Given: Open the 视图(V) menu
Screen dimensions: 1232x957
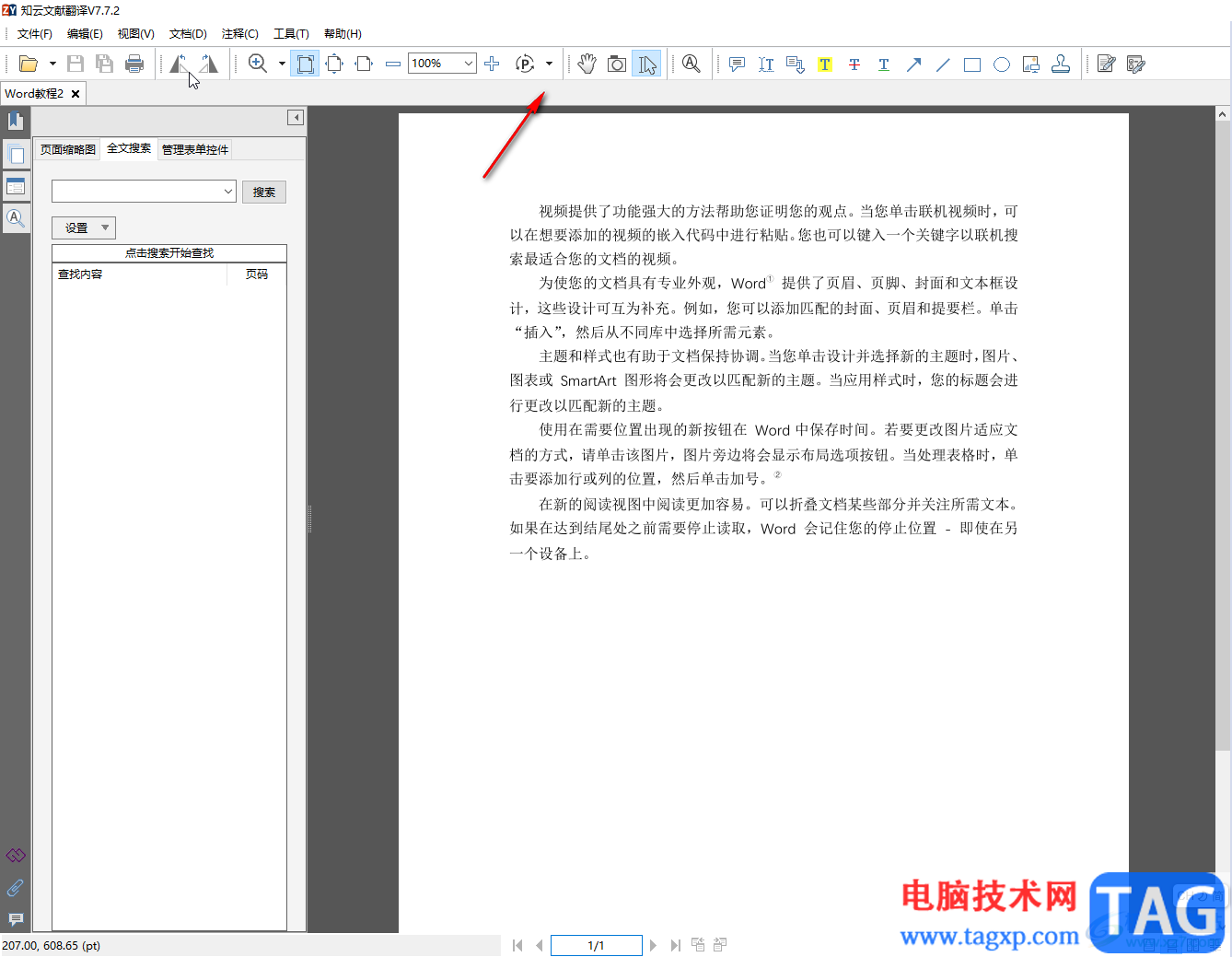Looking at the screenshot, I should coord(135,34).
